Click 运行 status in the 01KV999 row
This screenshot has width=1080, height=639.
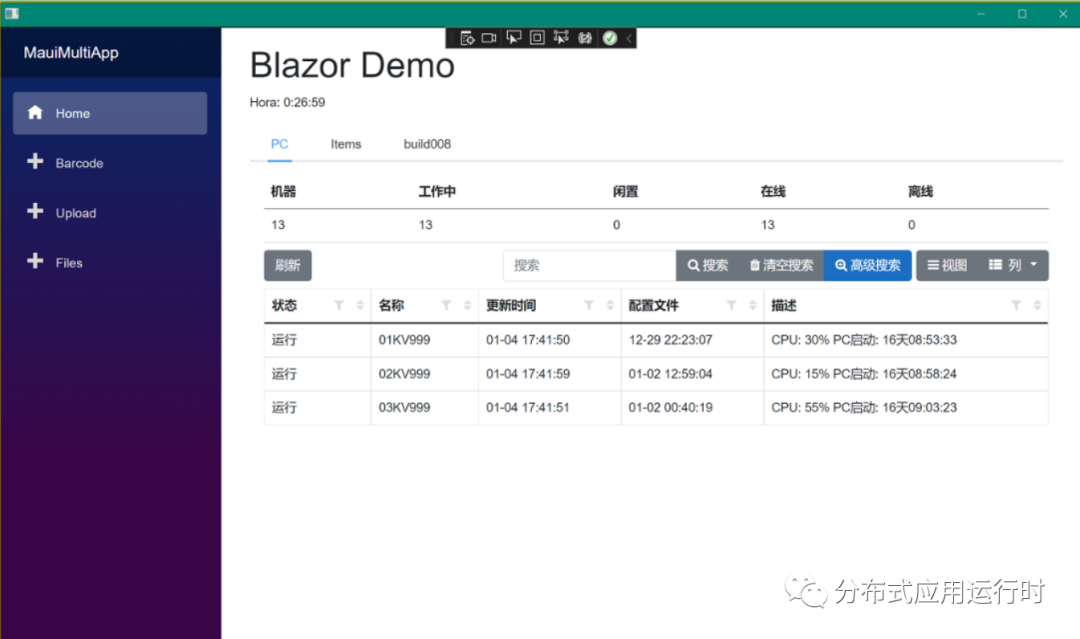pyautogui.click(x=284, y=339)
